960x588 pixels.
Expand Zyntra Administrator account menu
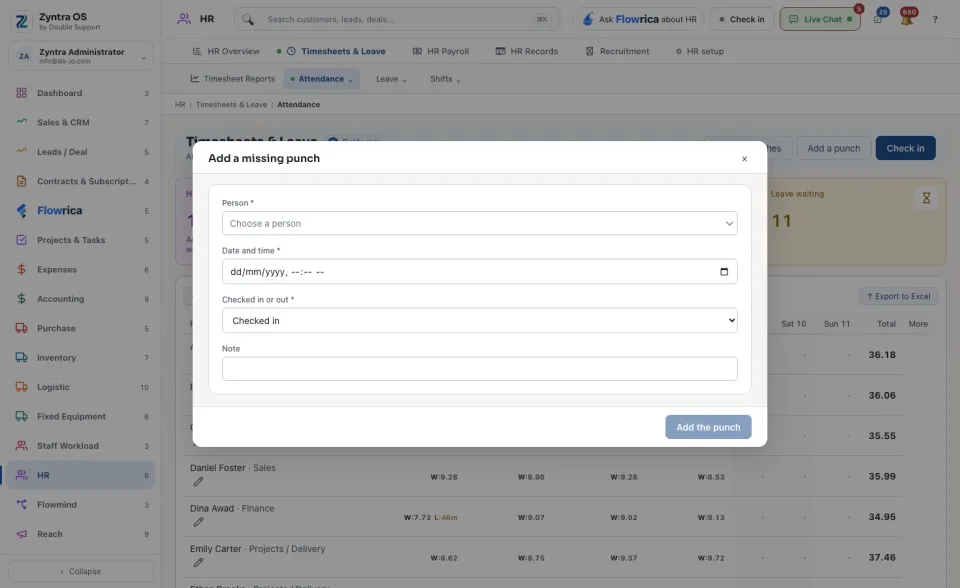81,56
